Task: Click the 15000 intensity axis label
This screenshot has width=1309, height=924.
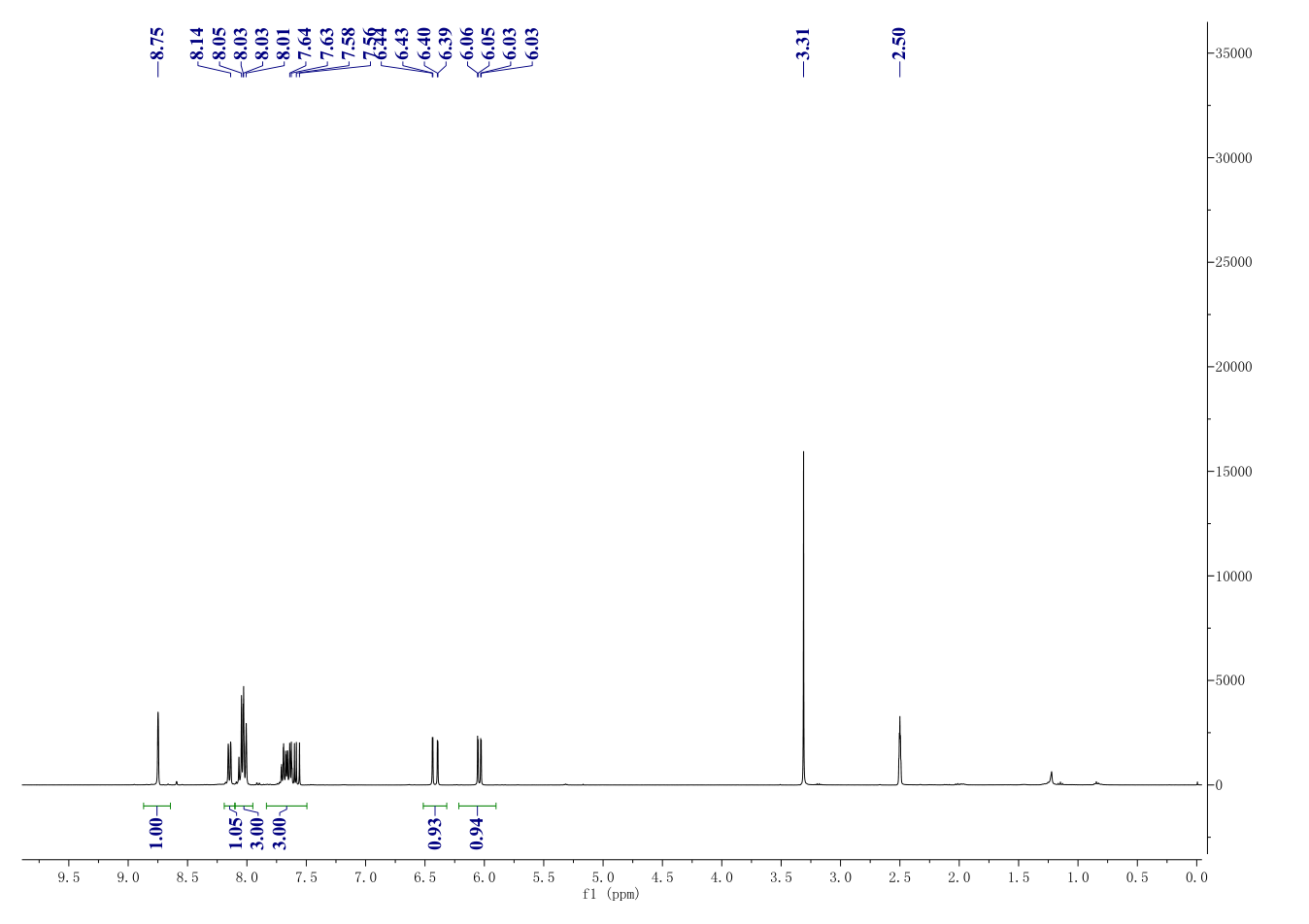Action: click(x=1233, y=472)
